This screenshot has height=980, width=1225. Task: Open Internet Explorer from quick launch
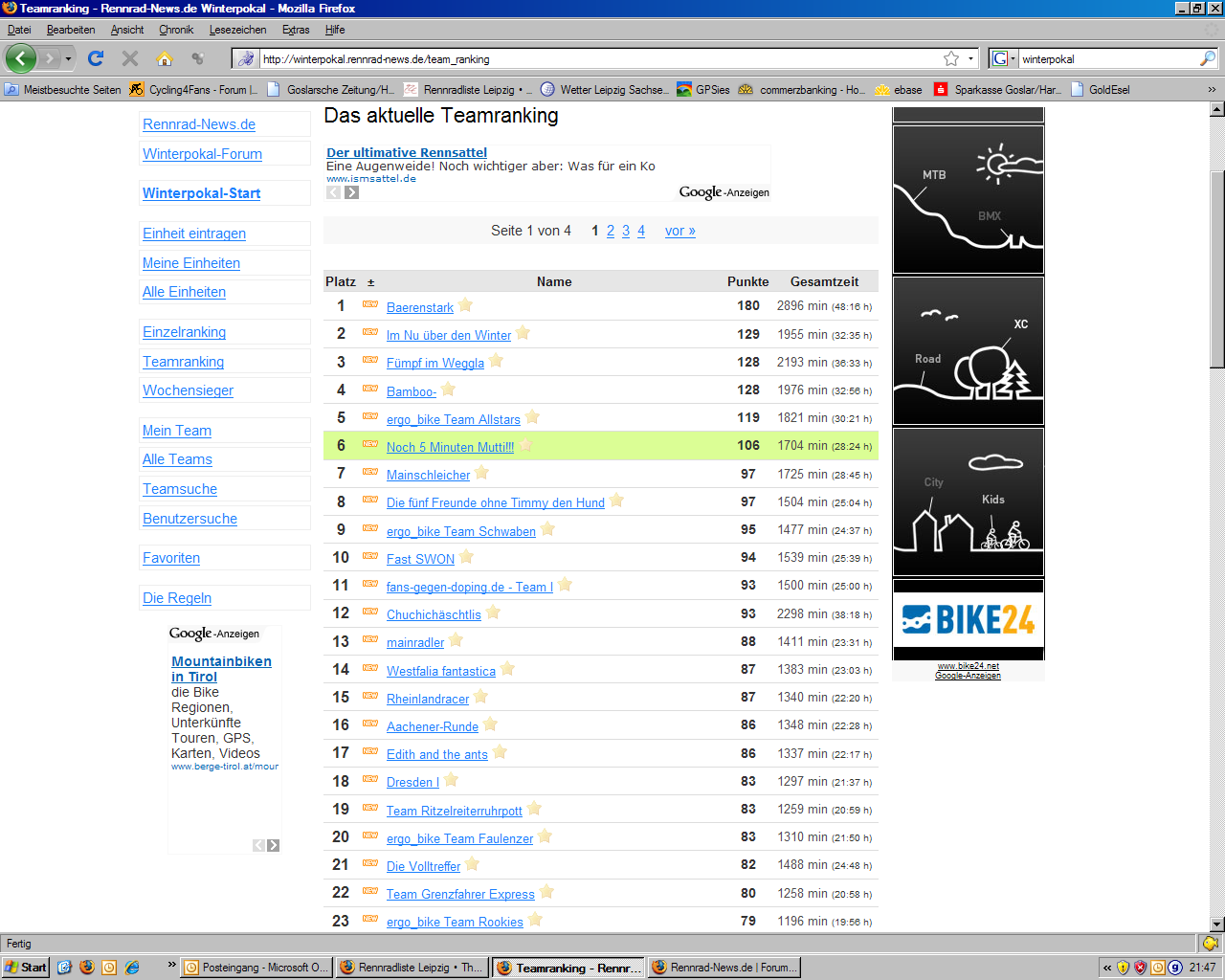point(132,968)
